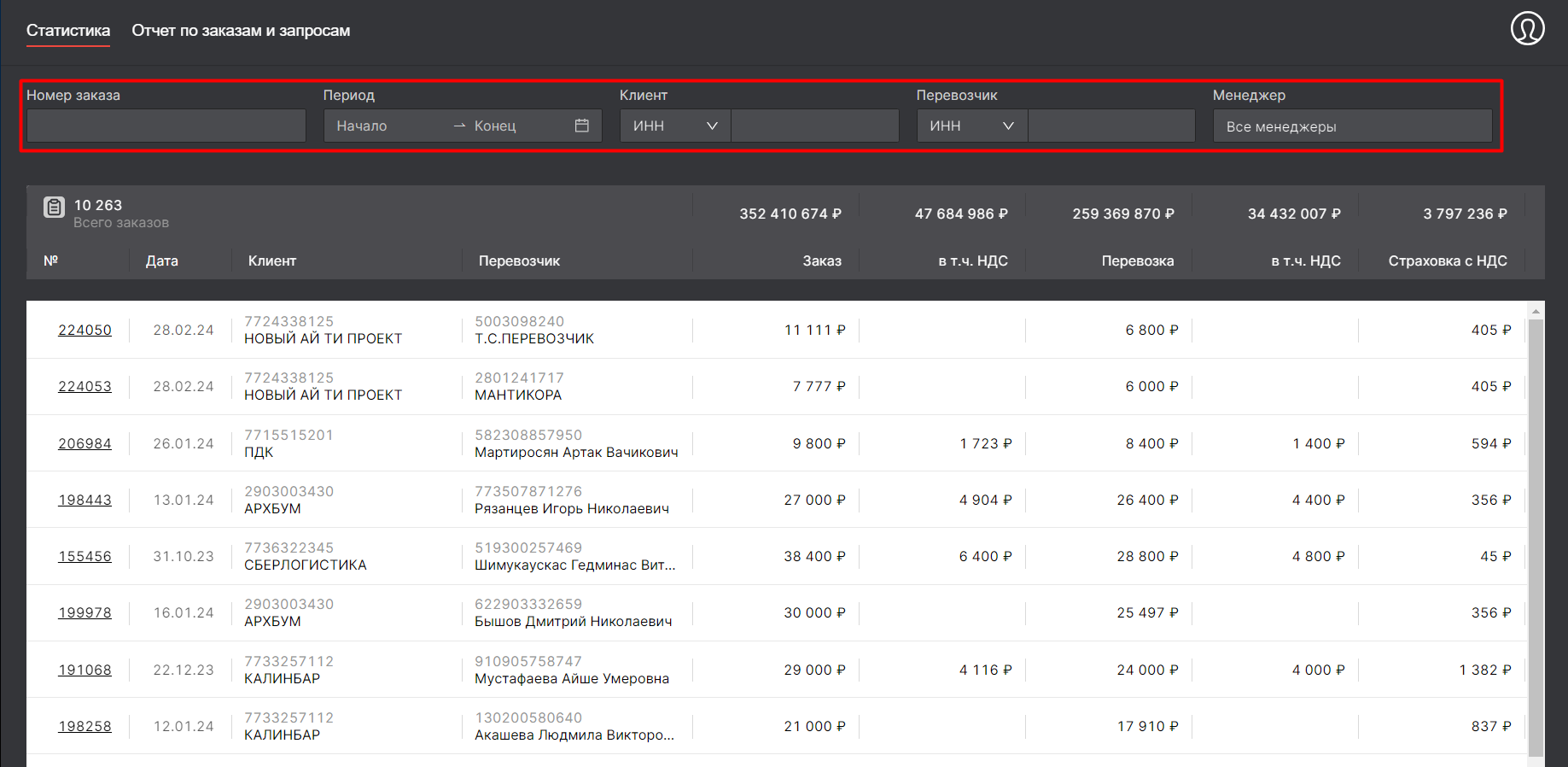The height and width of the screenshot is (767, 1568).
Task: Click the calendar icon in Период field
Action: coord(582,126)
